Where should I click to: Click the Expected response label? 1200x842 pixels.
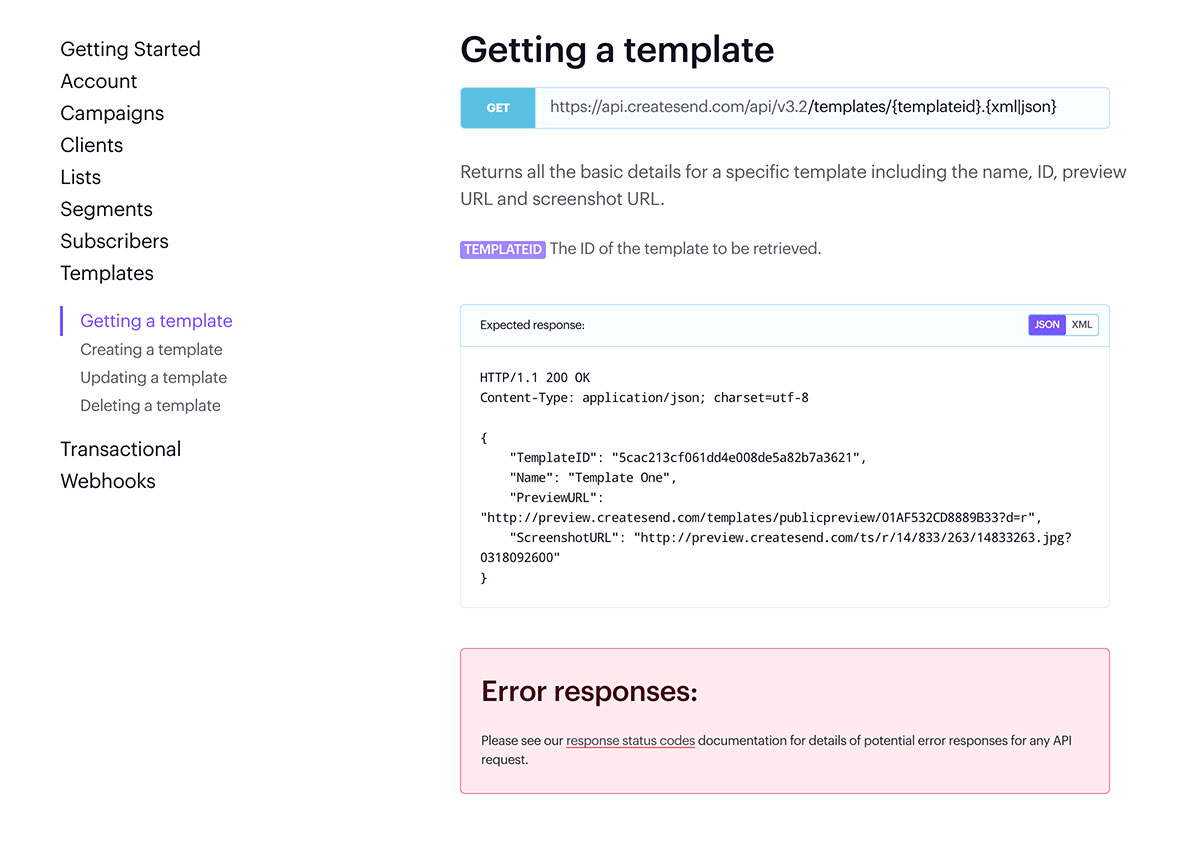point(532,325)
